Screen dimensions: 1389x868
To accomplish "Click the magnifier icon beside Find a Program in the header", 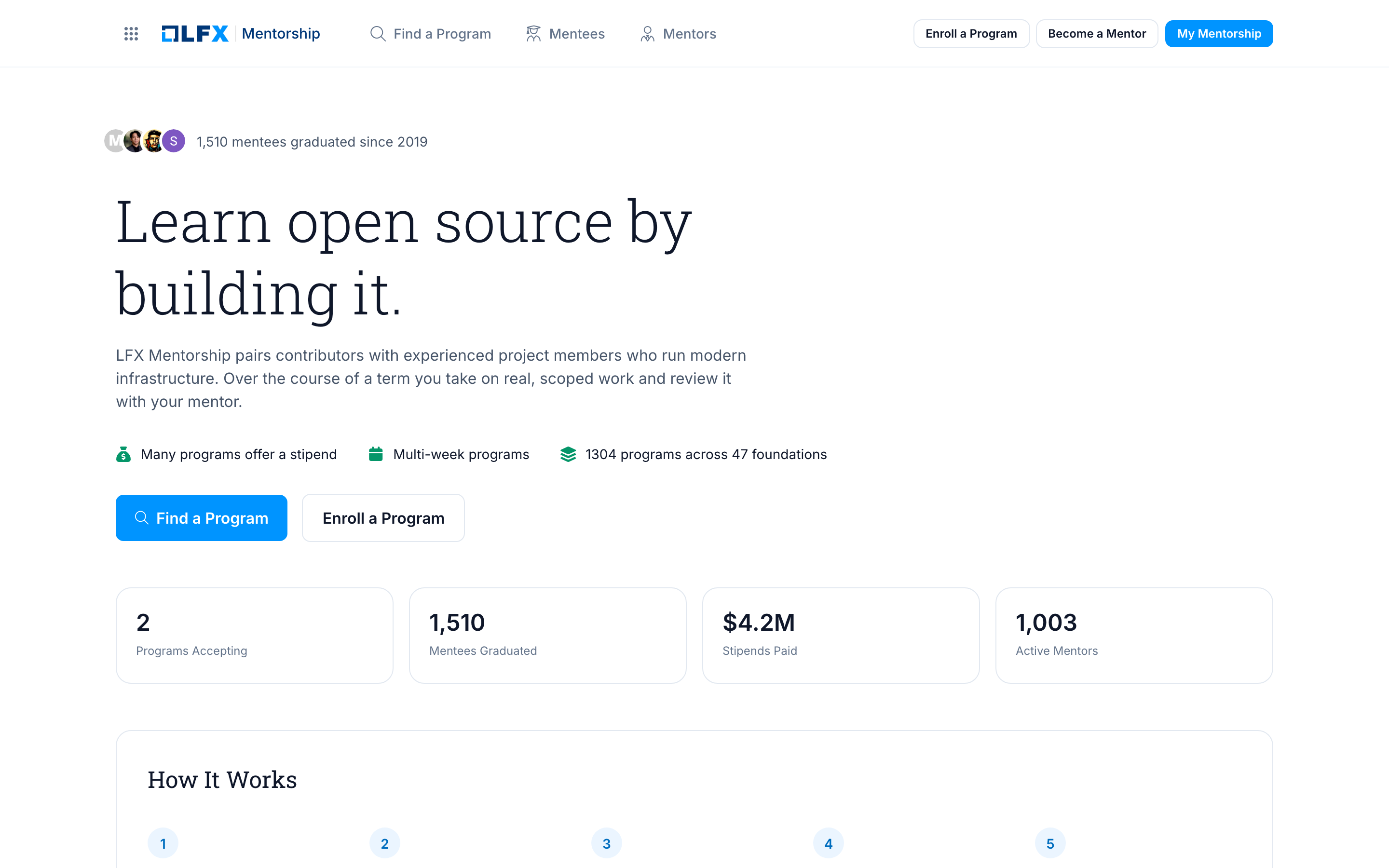I will [378, 34].
